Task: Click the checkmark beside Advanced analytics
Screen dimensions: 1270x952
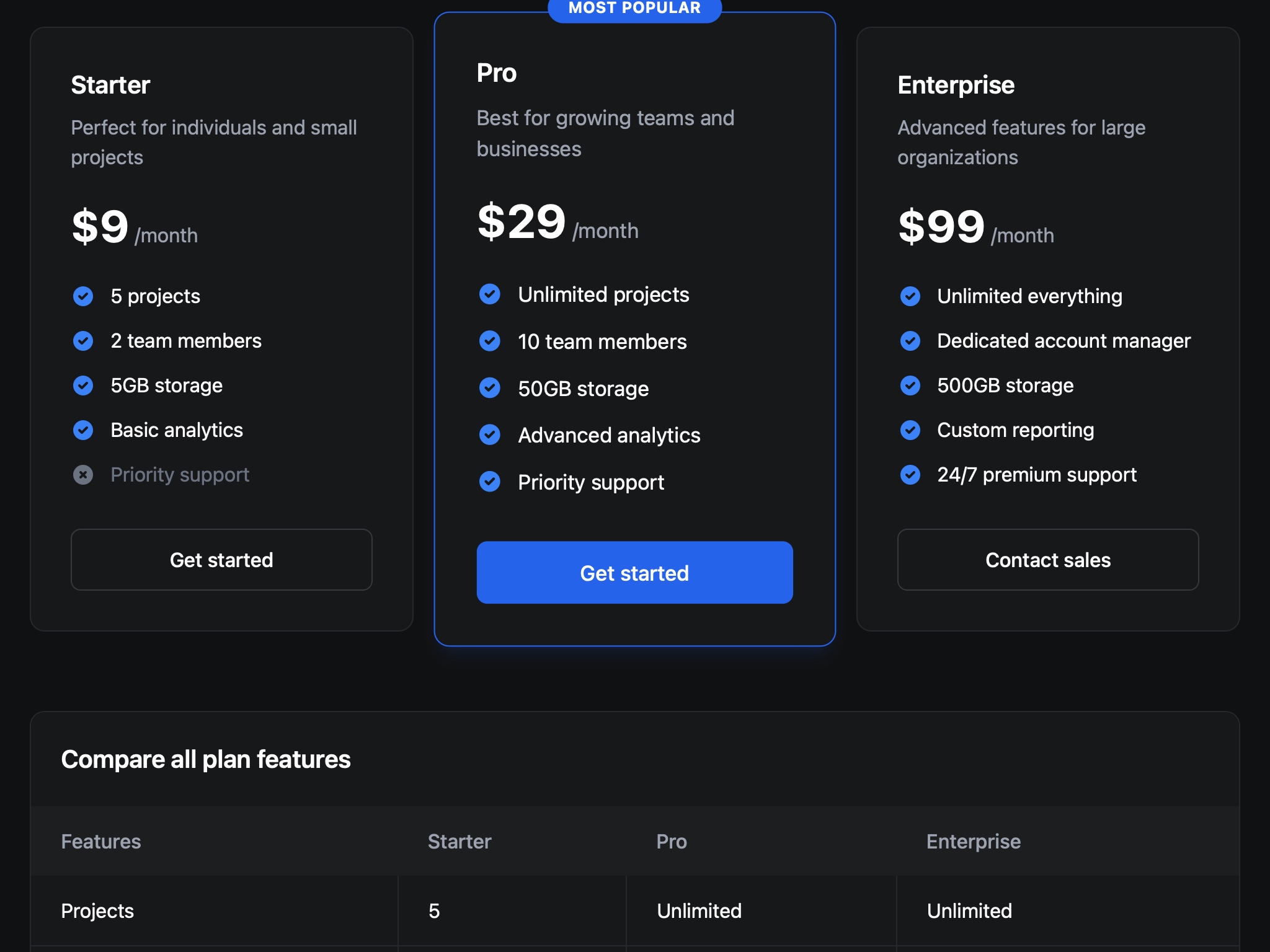Action: tap(490, 435)
